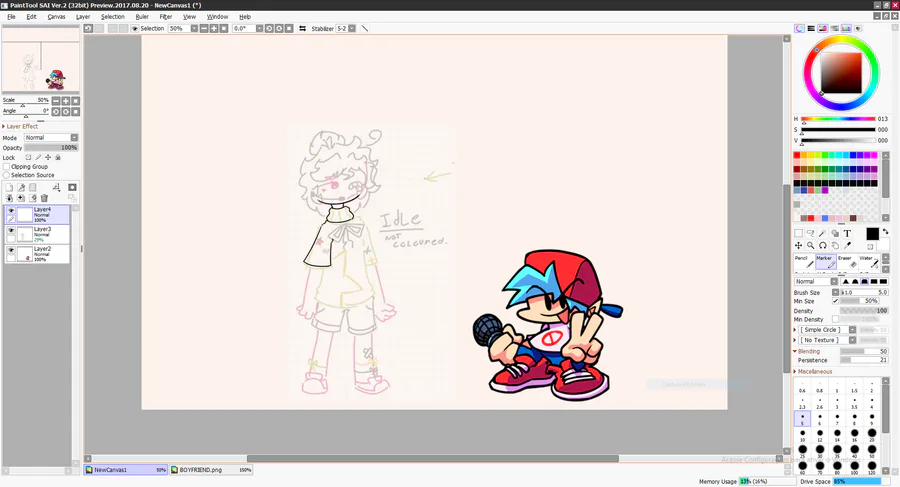Select the Rotate view tool

[x=823, y=245]
